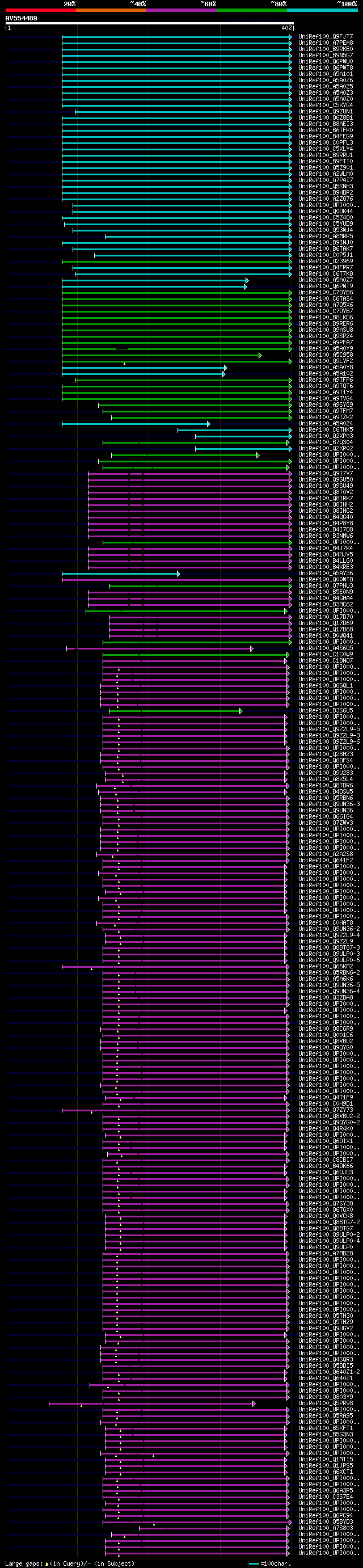This screenshot has width=363, height=1568.
Task: Click the short cyan alignment bar of UniRef100_A5AY36
Action: point(121,574)
